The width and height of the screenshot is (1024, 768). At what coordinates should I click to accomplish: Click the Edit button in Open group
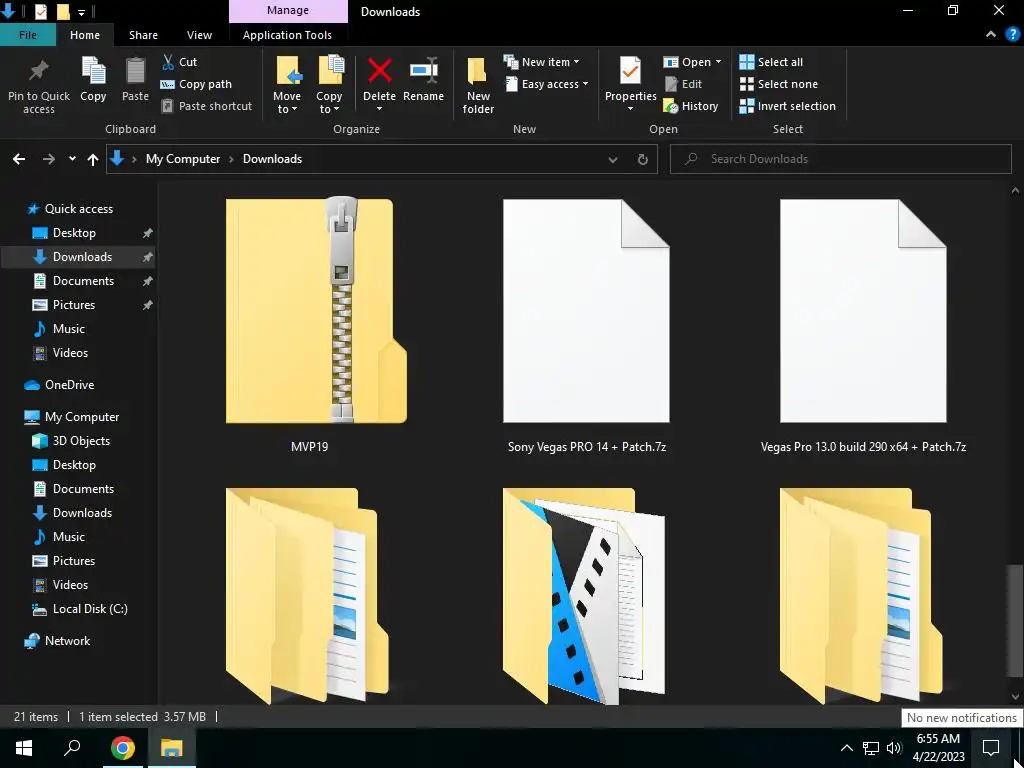click(x=683, y=84)
